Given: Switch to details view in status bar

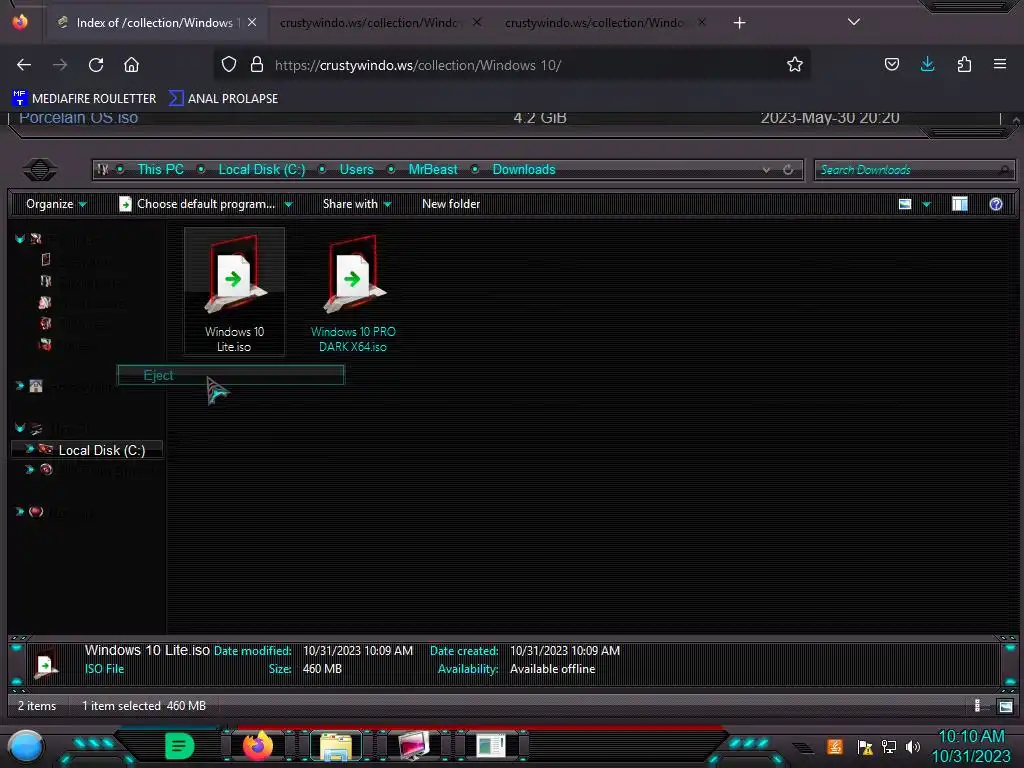Looking at the screenshot, I should point(977,705).
